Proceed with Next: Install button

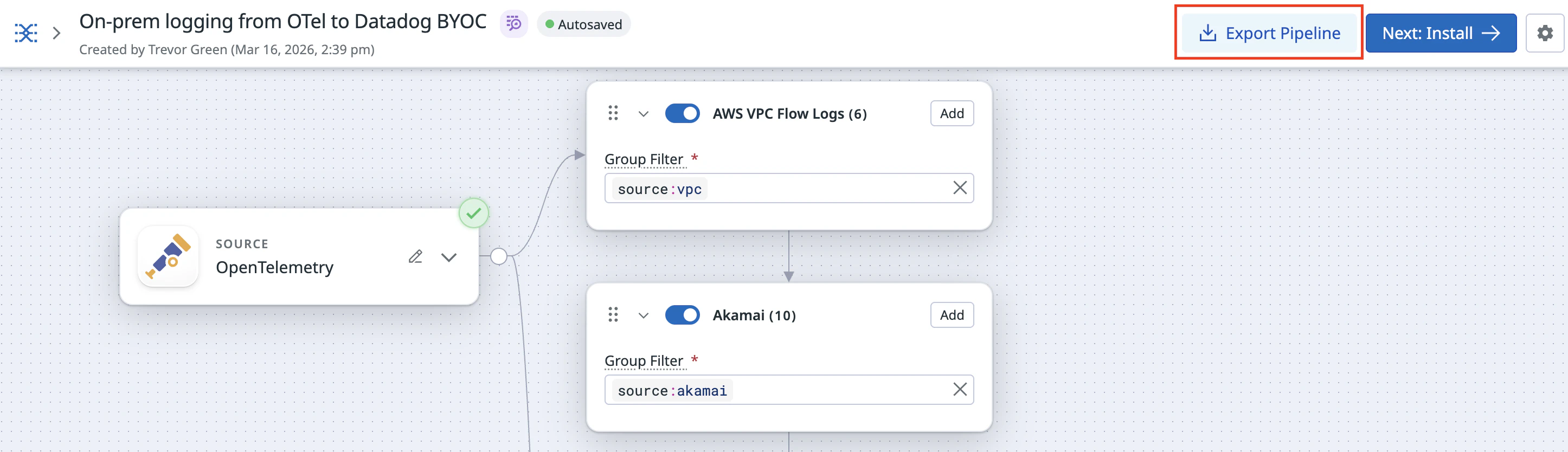[x=1440, y=33]
